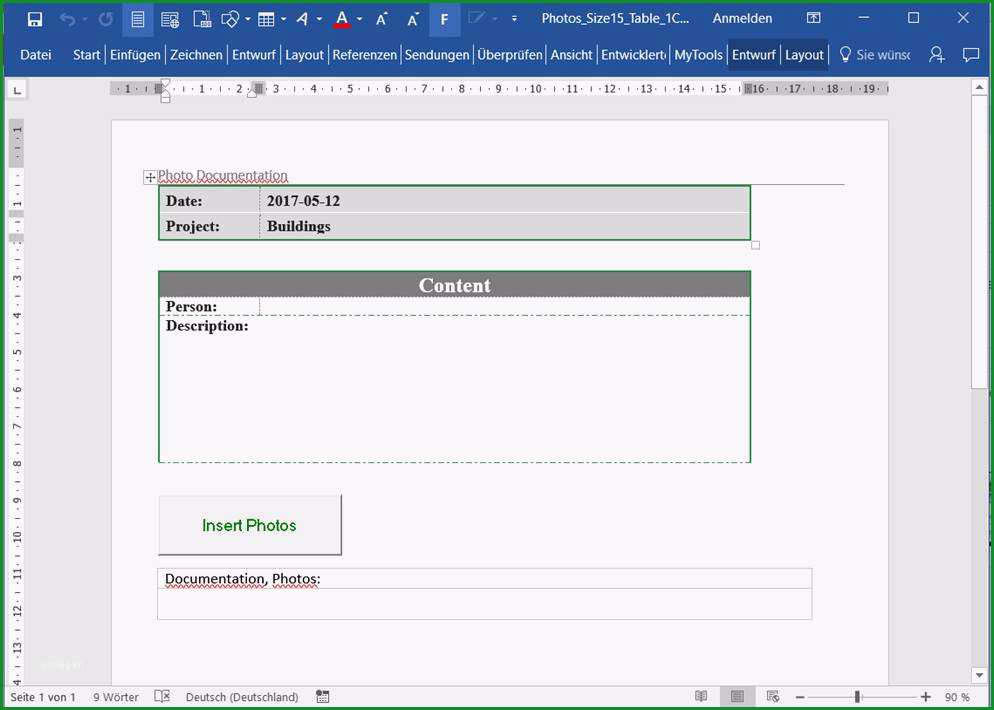This screenshot has width=994, height=710.
Task: Switch to Read Mode view icon
Action: point(701,697)
